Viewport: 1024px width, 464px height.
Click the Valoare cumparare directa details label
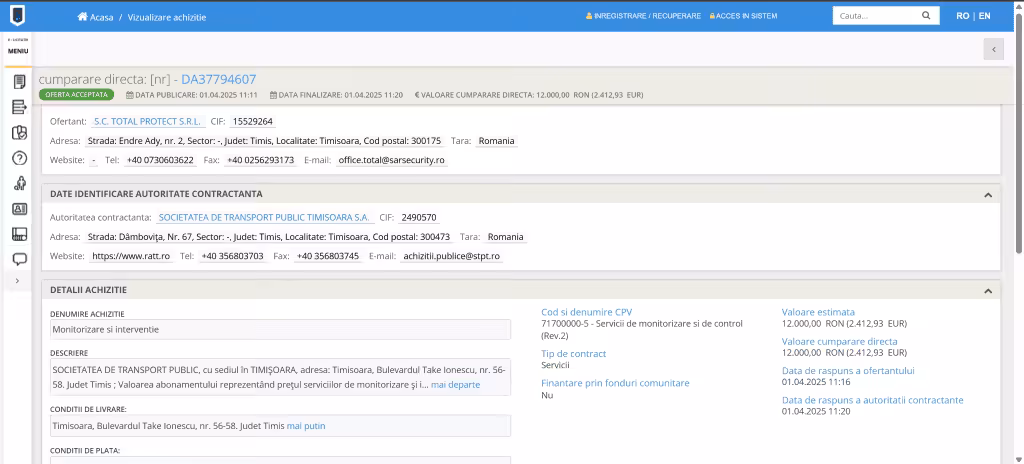pyautogui.click(x=839, y=342)
